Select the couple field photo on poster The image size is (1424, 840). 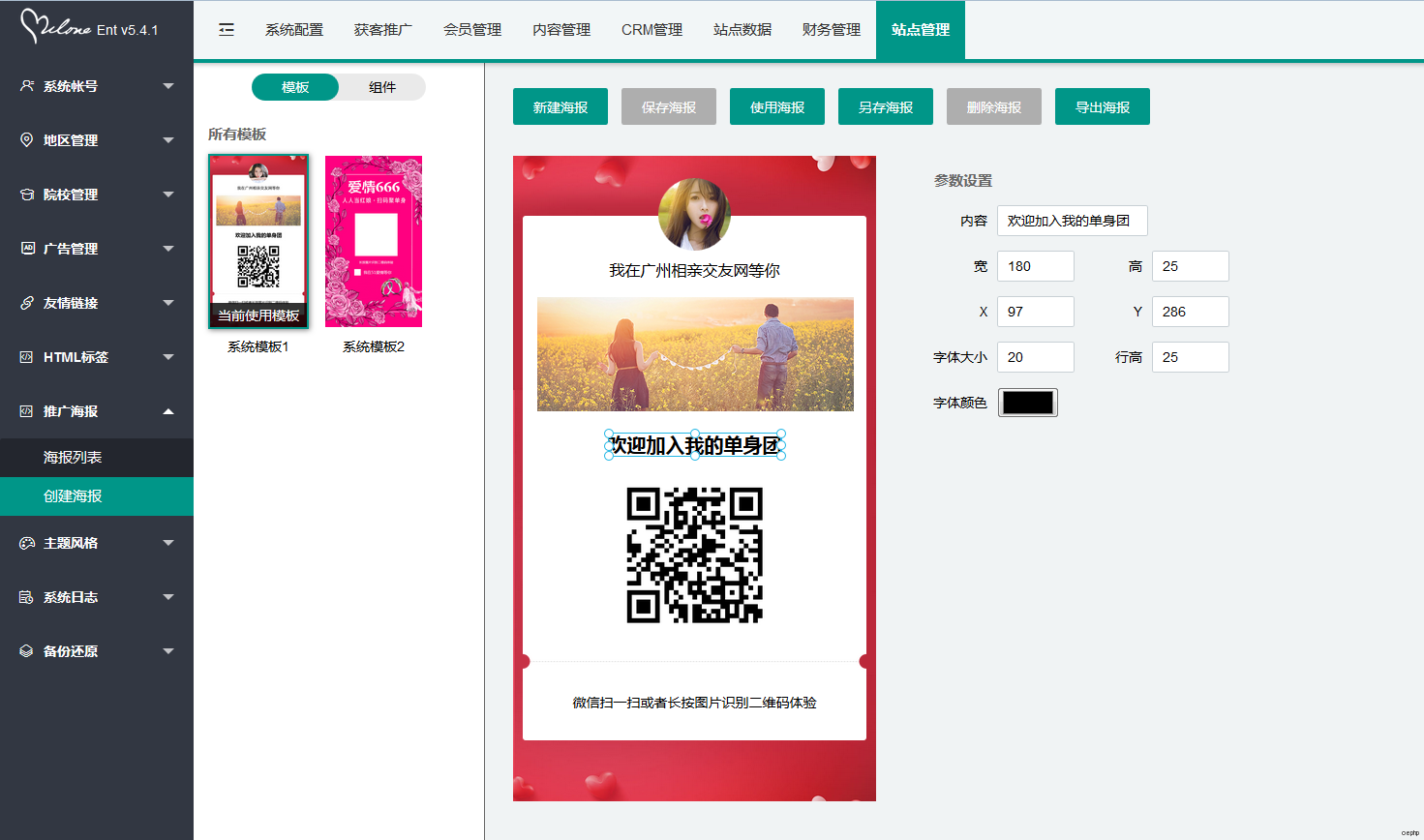click(695, 354)
